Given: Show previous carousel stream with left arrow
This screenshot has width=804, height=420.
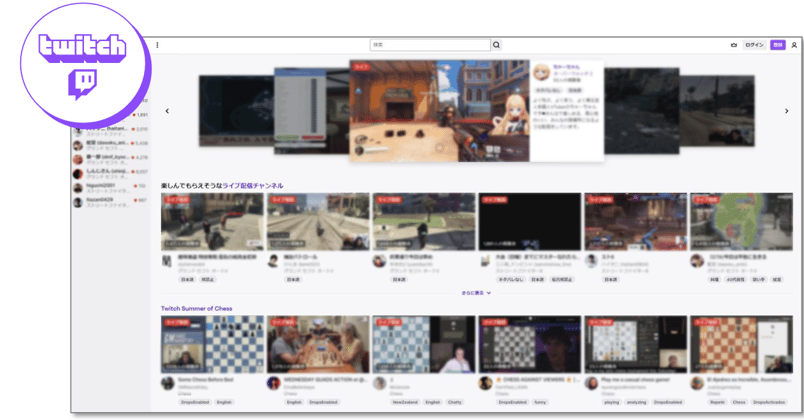Looking at the screenshot, I should 167,111.
